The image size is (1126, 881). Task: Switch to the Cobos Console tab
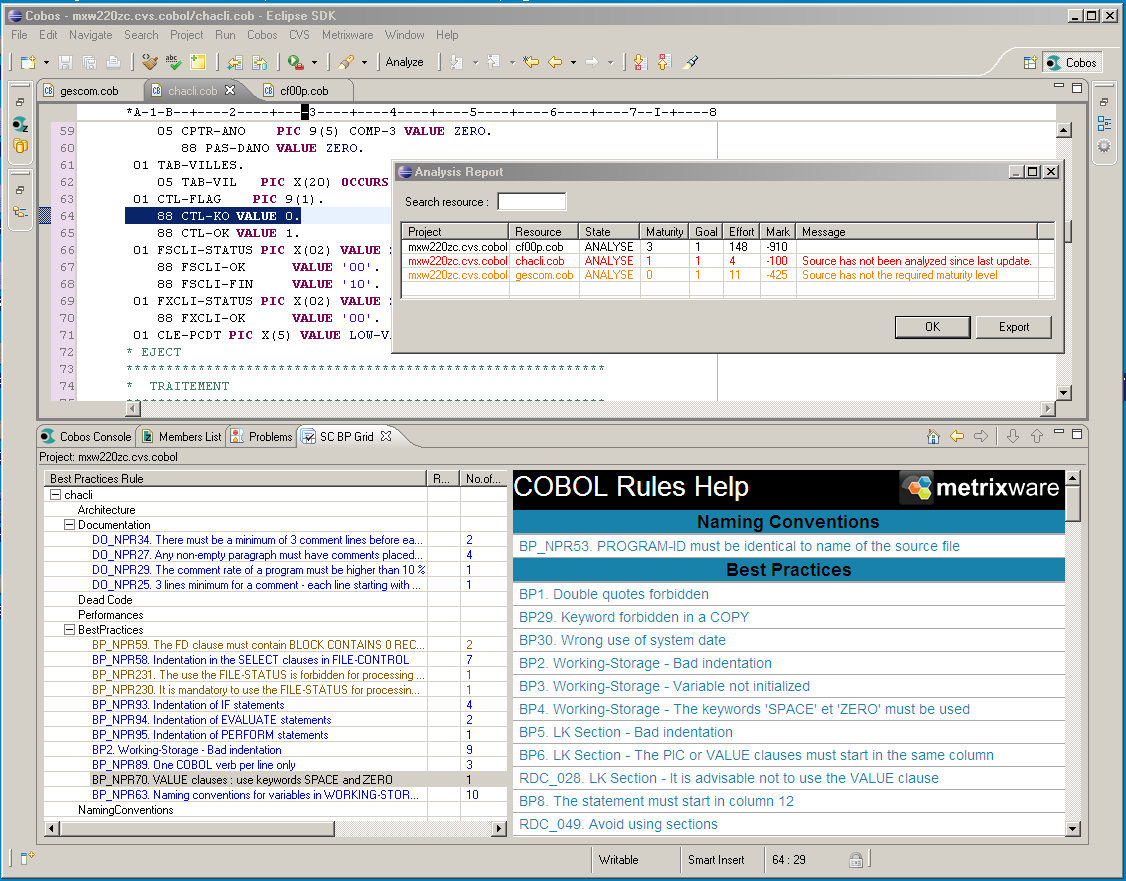point(87,437)
